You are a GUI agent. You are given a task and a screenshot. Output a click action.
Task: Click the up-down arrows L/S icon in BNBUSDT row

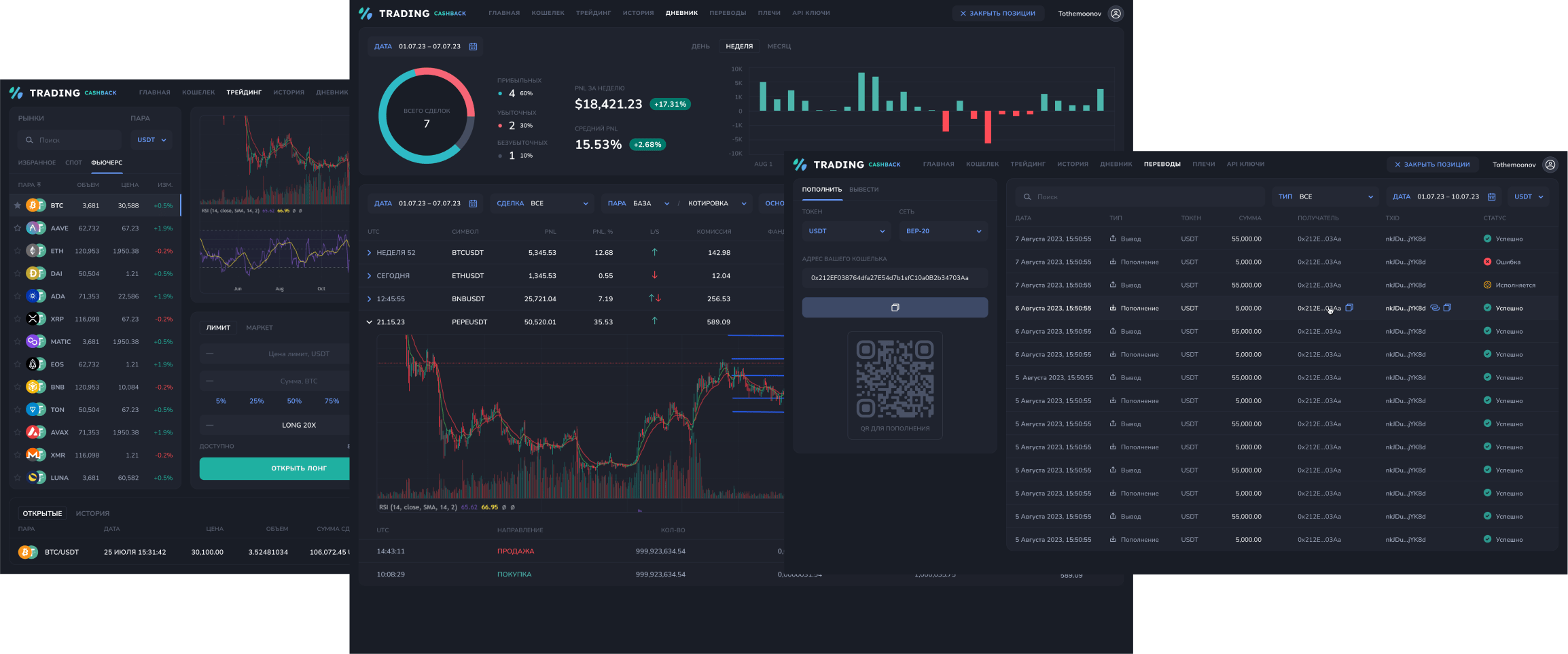pyautogui.click(x=654, y=298)
